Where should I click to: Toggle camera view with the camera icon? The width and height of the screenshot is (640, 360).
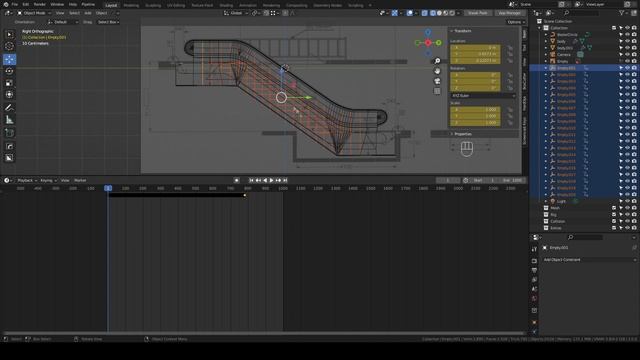[437, 81]
